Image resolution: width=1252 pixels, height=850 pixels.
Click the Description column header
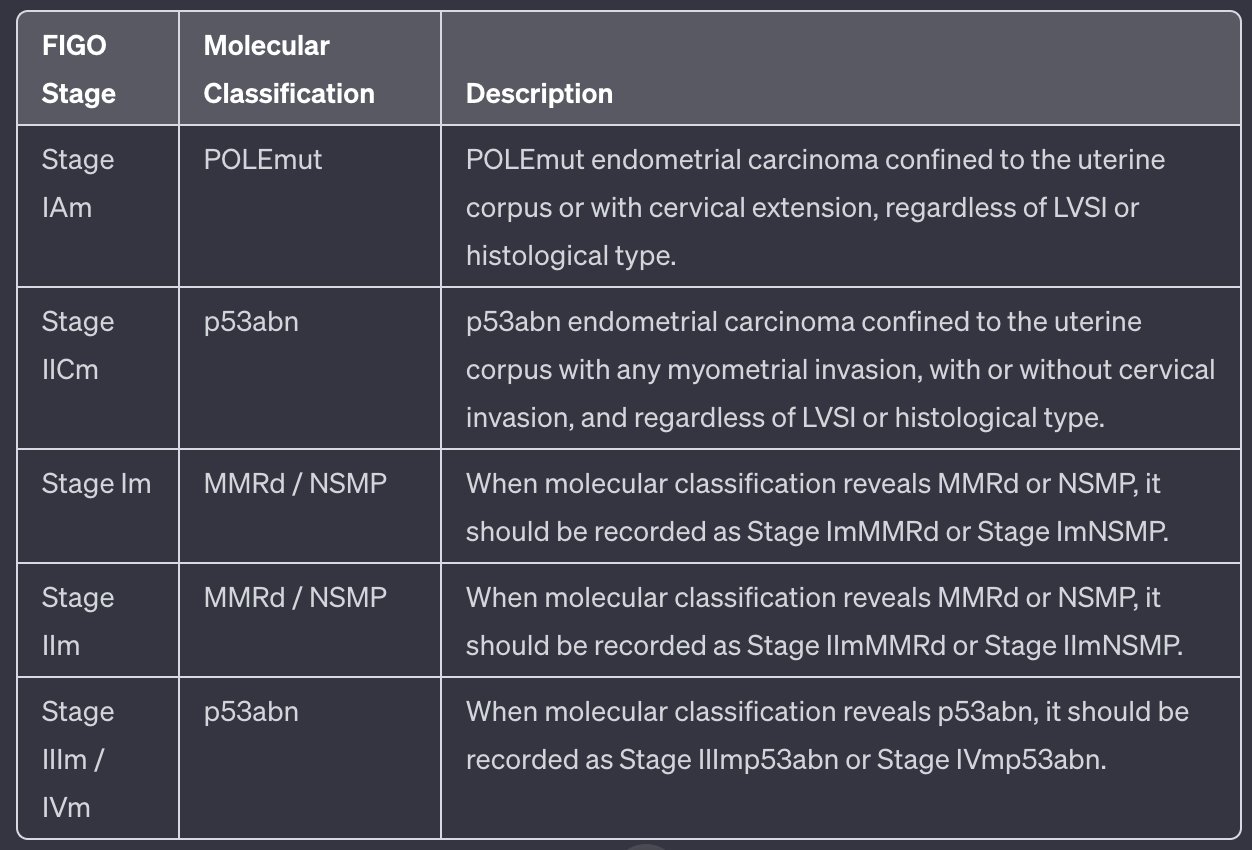click(x=539, y=94)
